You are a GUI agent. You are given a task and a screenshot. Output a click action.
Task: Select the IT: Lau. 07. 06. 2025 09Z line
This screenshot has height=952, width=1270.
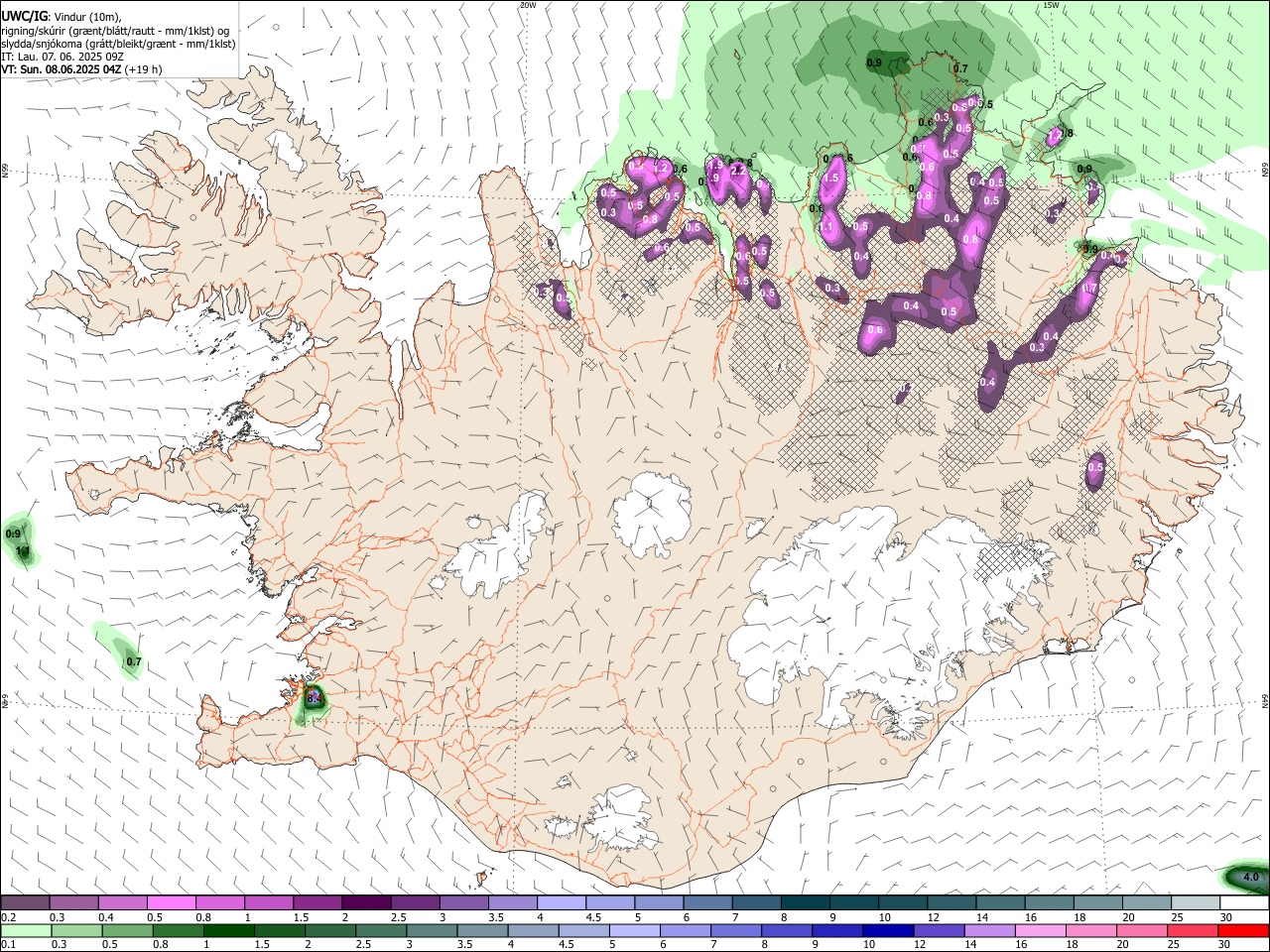(x=63, y=57)
